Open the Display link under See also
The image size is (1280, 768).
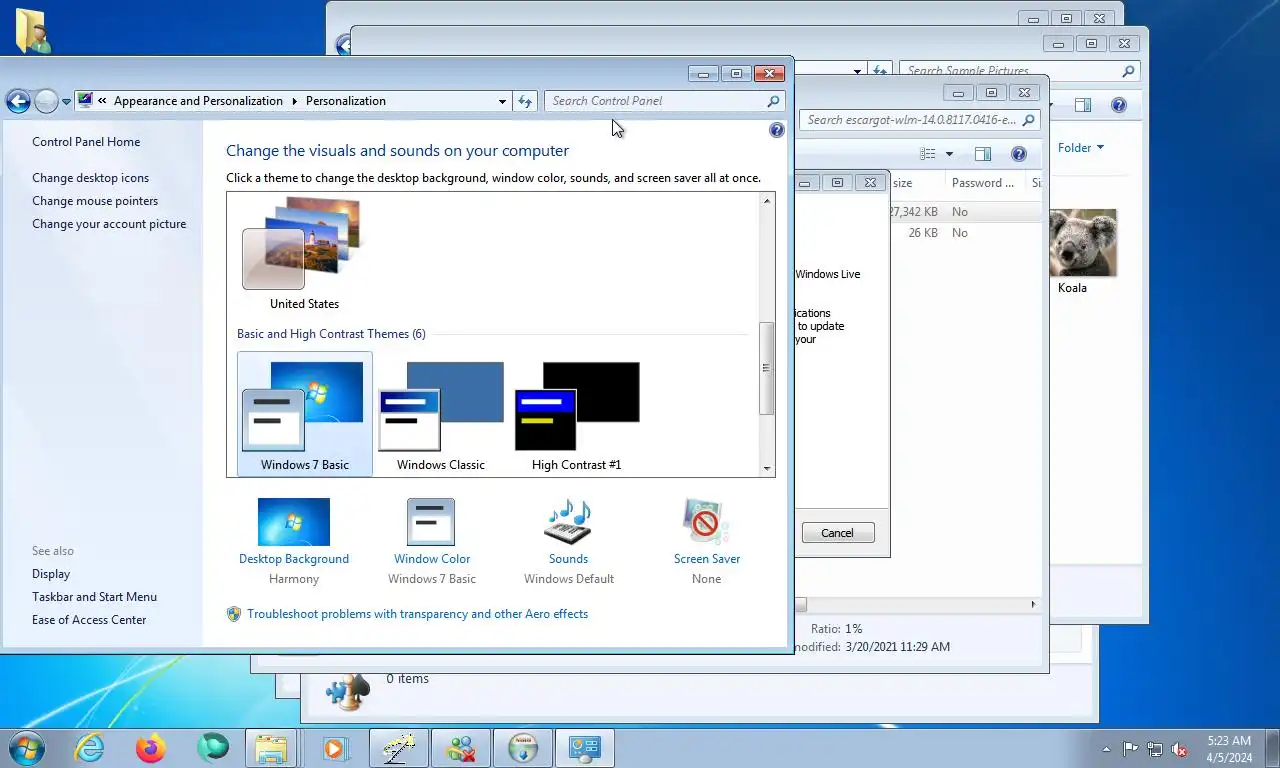(51, 574)
